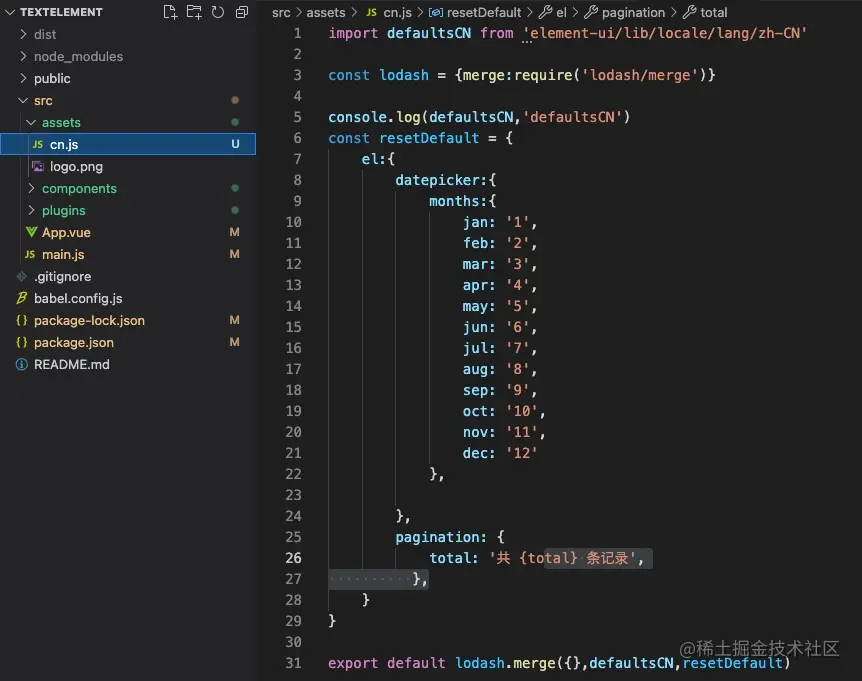
Task: Click line number 26 in the gutter
Action: [293, 558]
